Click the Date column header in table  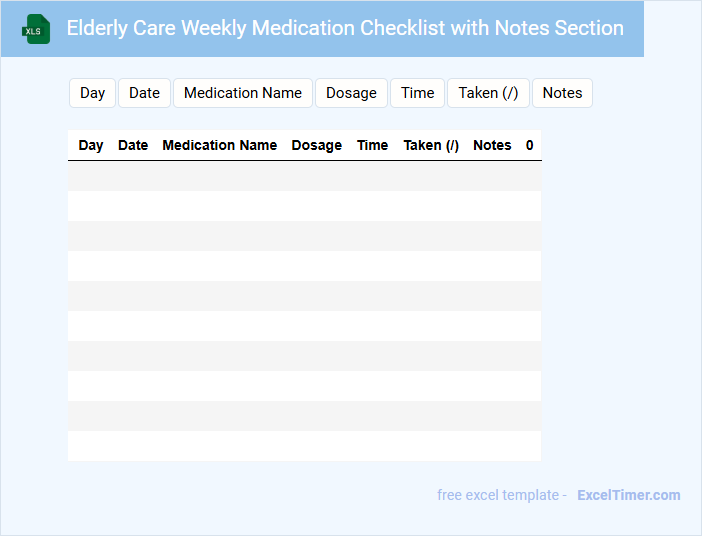tap(133, 145)
